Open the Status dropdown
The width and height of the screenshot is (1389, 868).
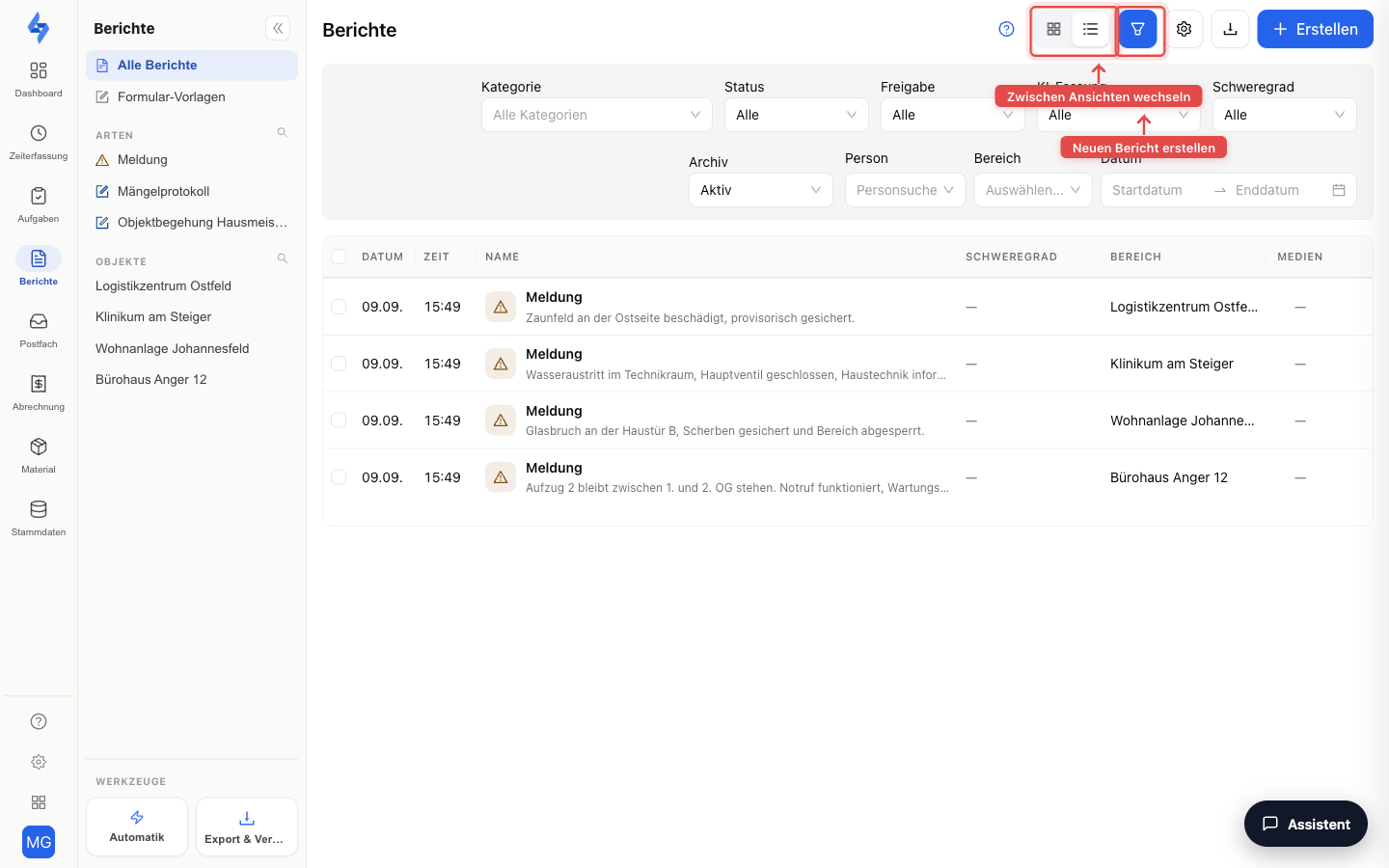click(x=797, y=115)
